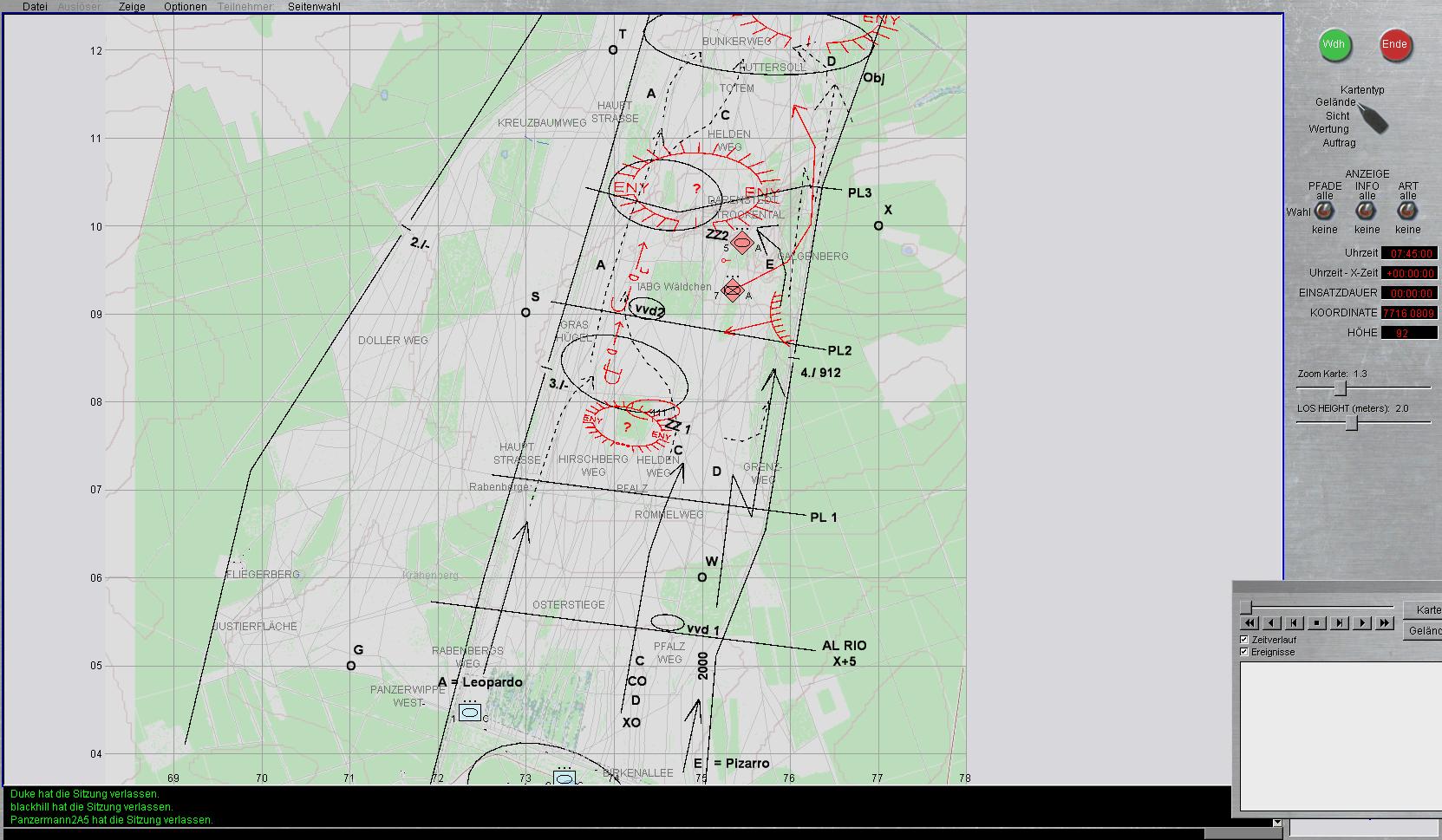This screenshot has width=1442, height=840.
Task: Select the blue Leopardo tank unit icon
Action: pos(470,713)
